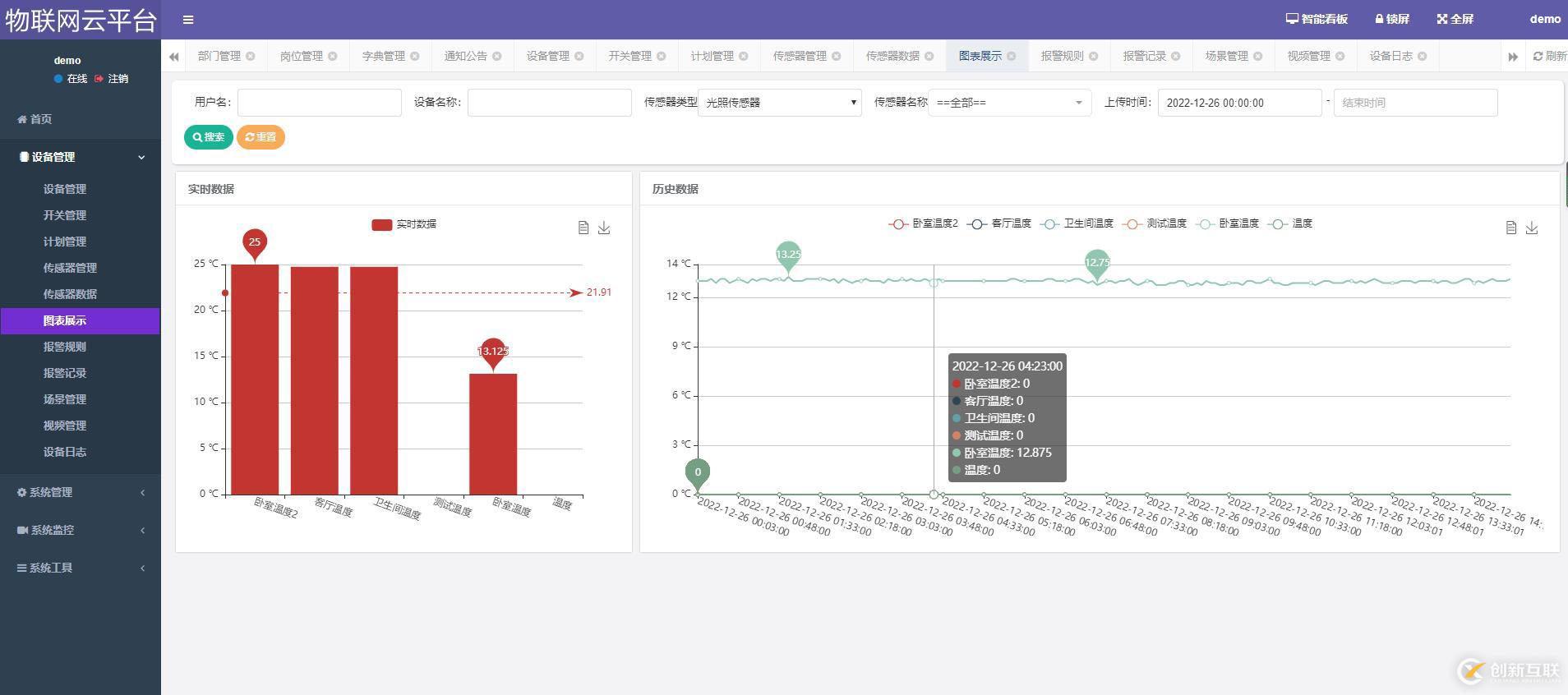Open the 传感器名称 dropdown
Image resolution: width=1568 pixels, height=695 pixels.
pyautogui.click(x=1010, y=103)
